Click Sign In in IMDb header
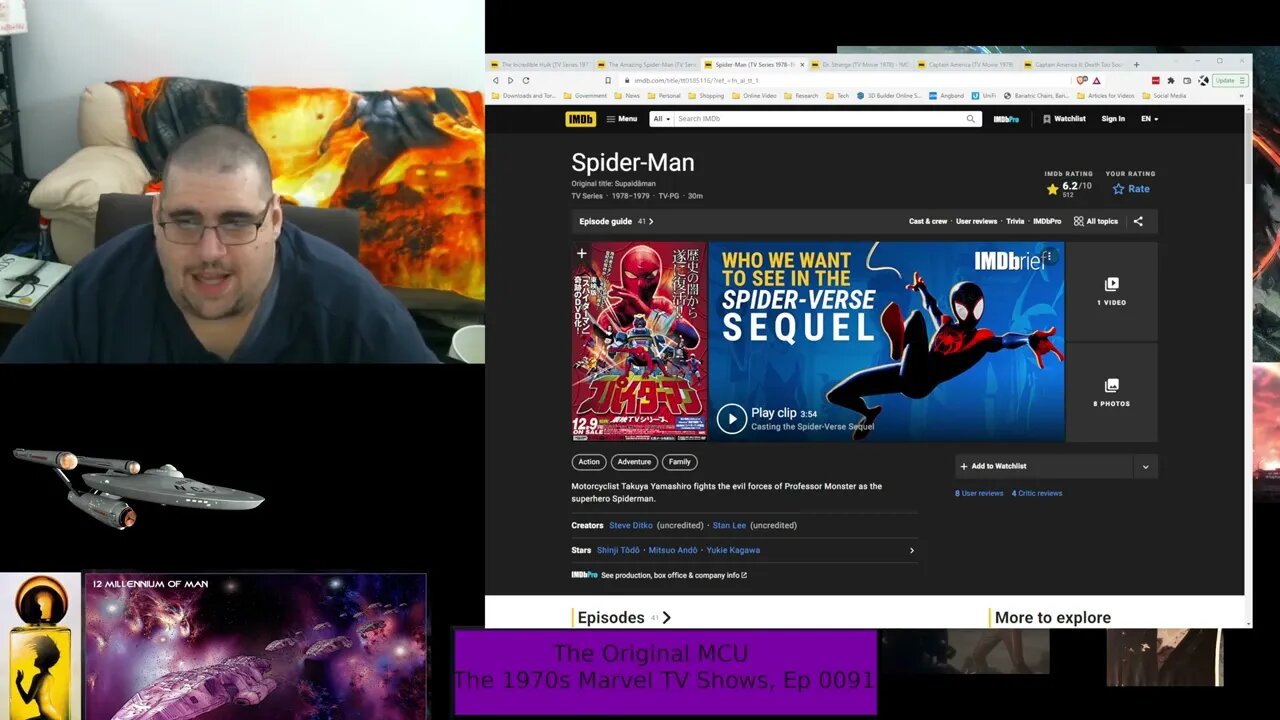The height and width of the screenshot is (720, 1280). 1113,119
